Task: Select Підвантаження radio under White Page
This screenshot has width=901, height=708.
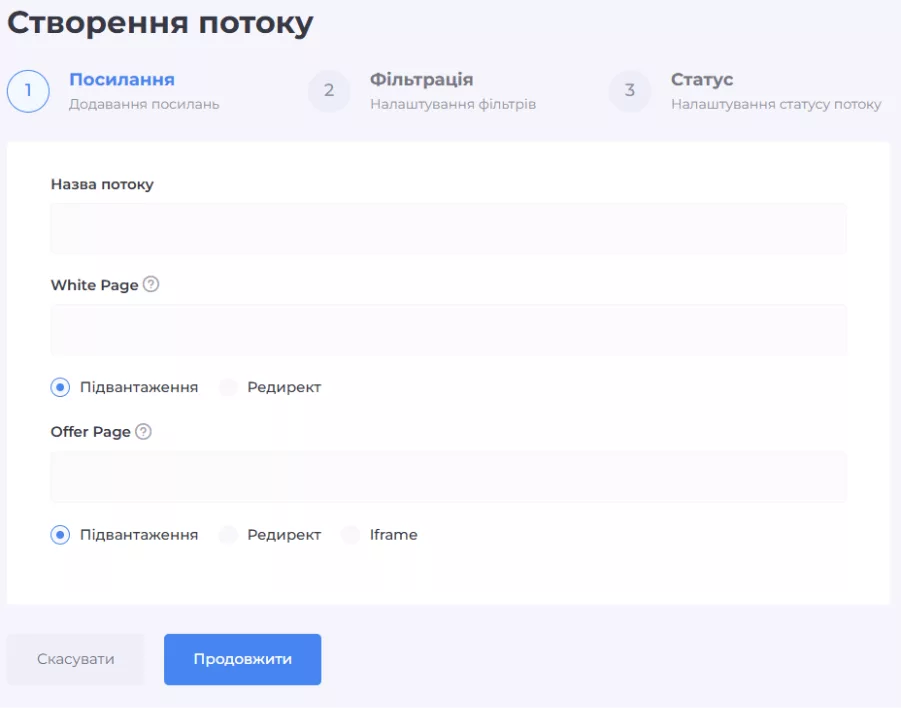Action: click(x=60, y=387)
